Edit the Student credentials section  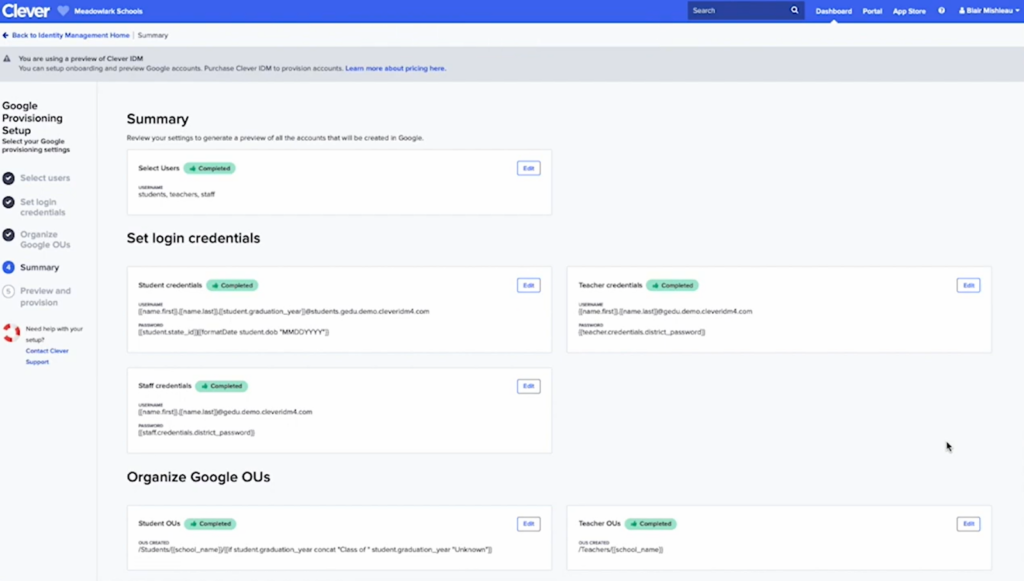point(528,285)
